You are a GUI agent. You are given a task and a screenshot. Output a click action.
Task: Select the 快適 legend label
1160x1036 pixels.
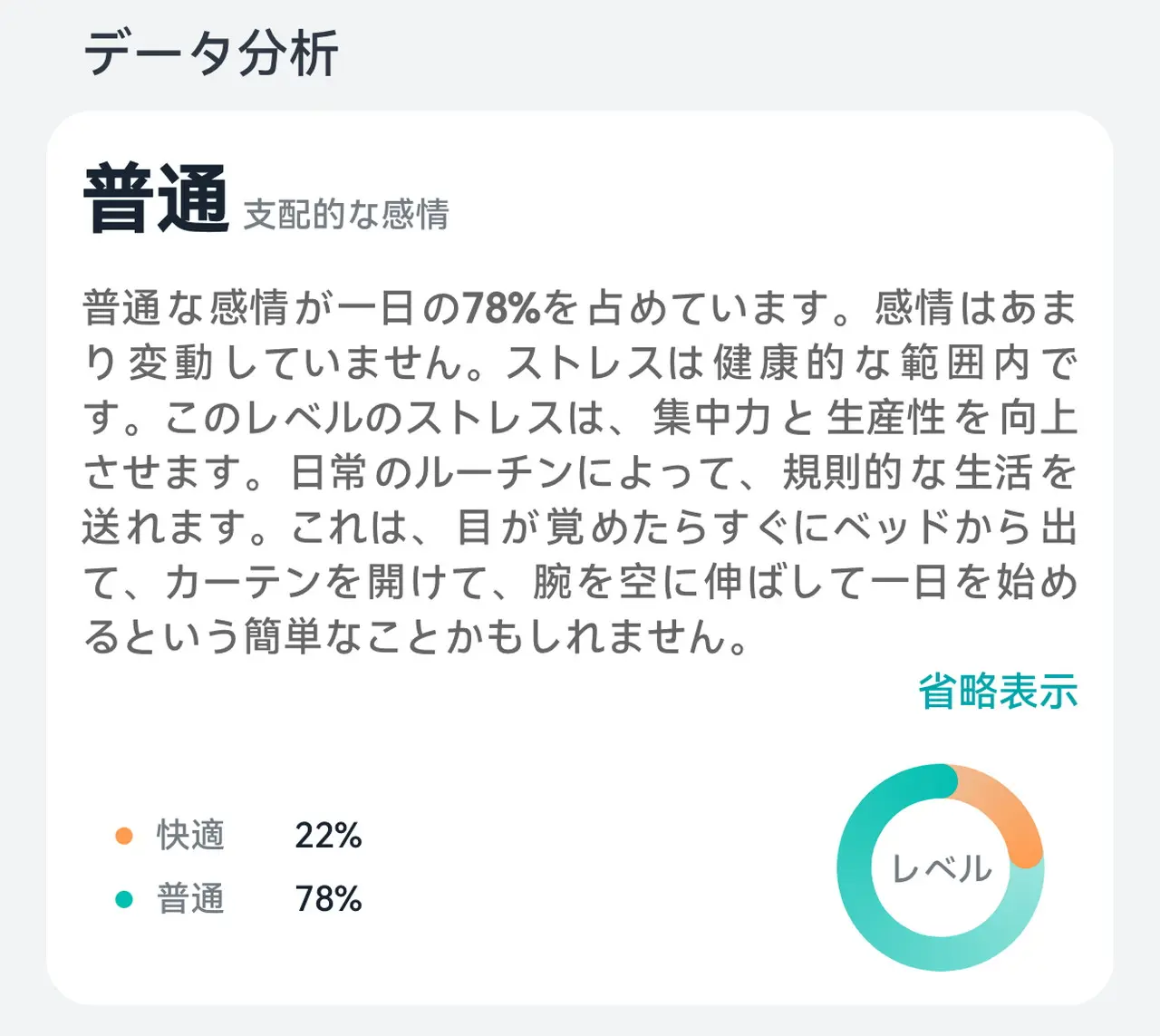click(x=190, y=836)
